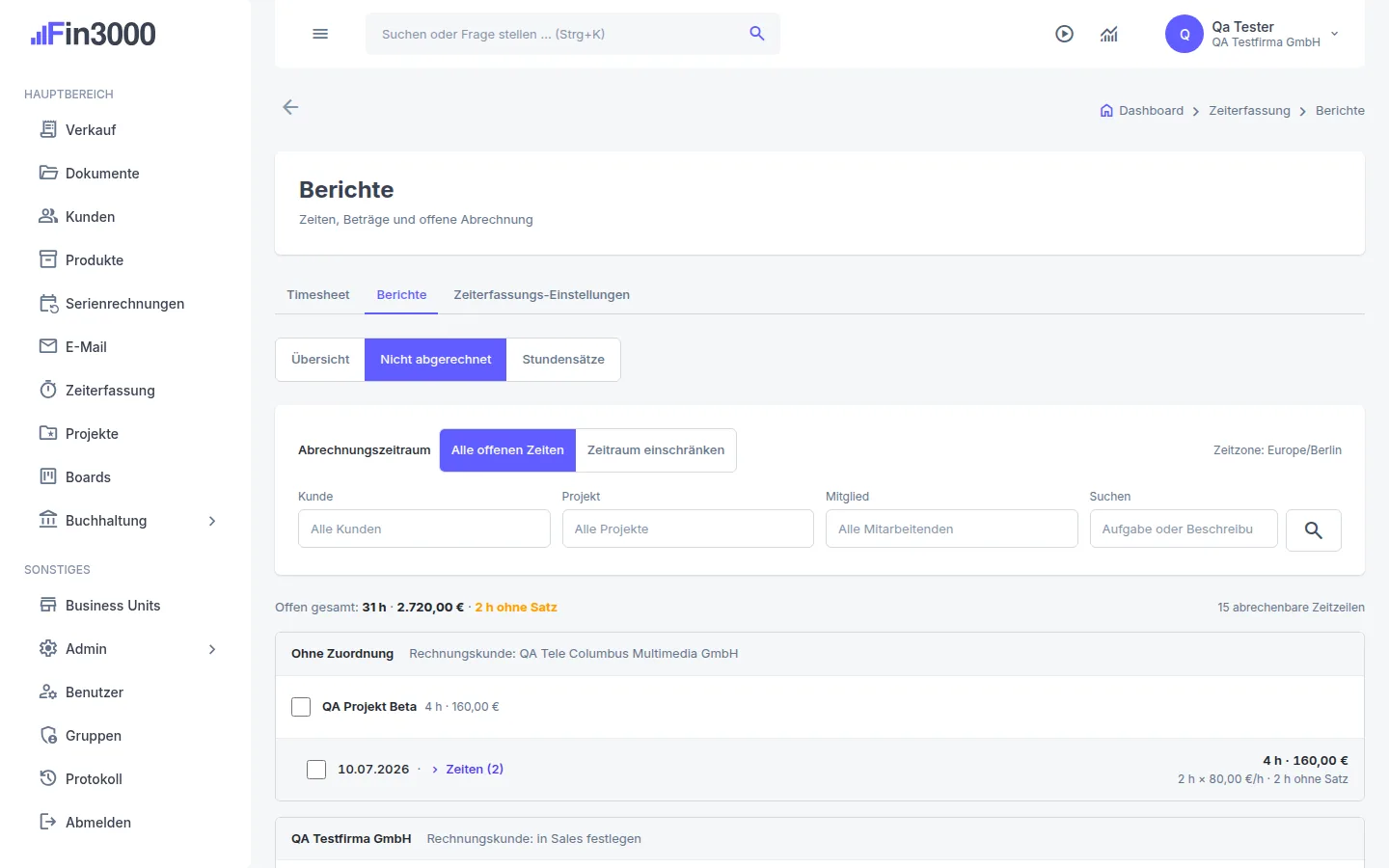The width and height of the screenshot is (1389, 868).
Task: Open Projekte starred folder icon
Action: (x=48, y=433)
